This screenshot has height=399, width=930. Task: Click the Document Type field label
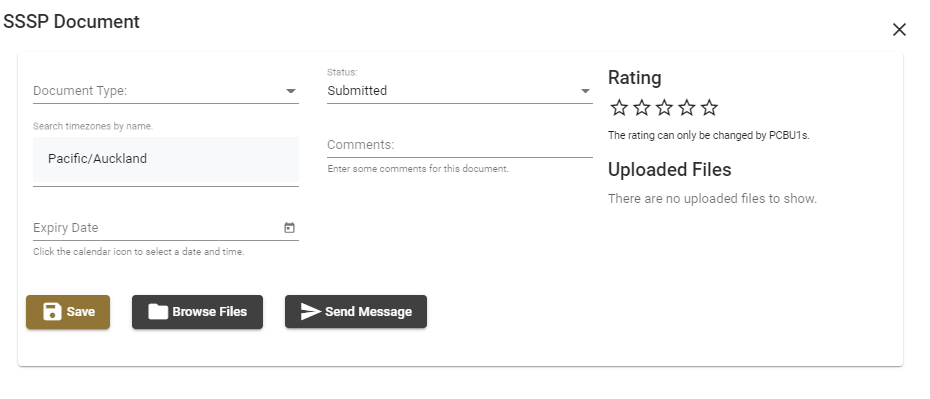[80, 91]
